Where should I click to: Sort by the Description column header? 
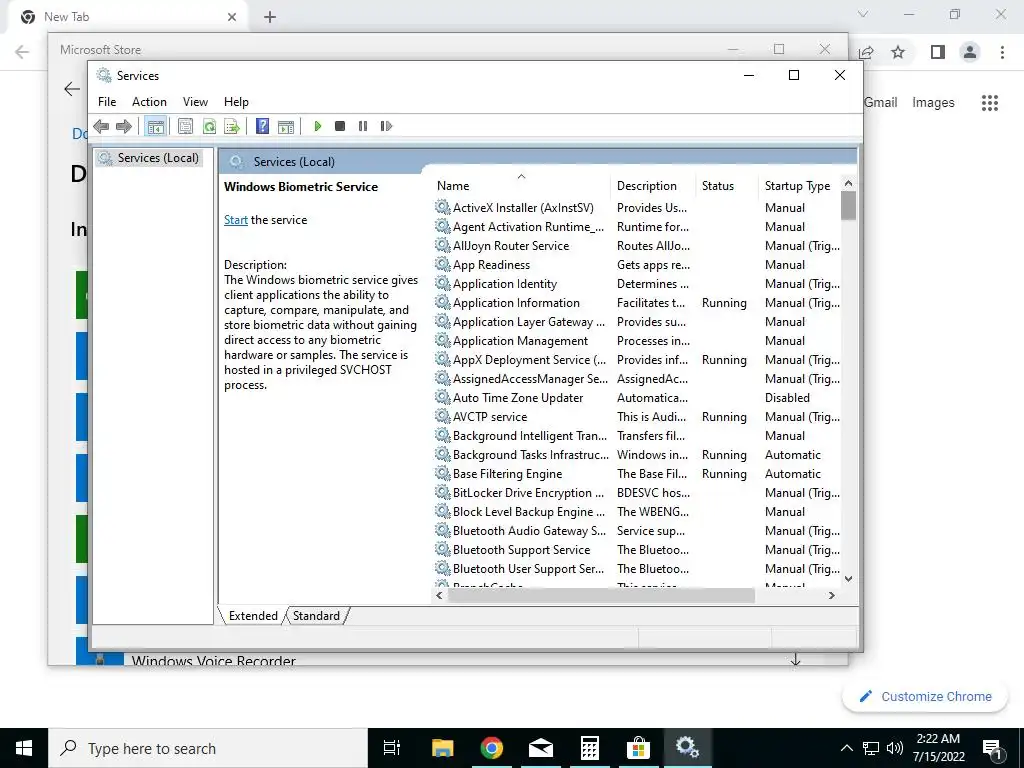pos(652,185)
